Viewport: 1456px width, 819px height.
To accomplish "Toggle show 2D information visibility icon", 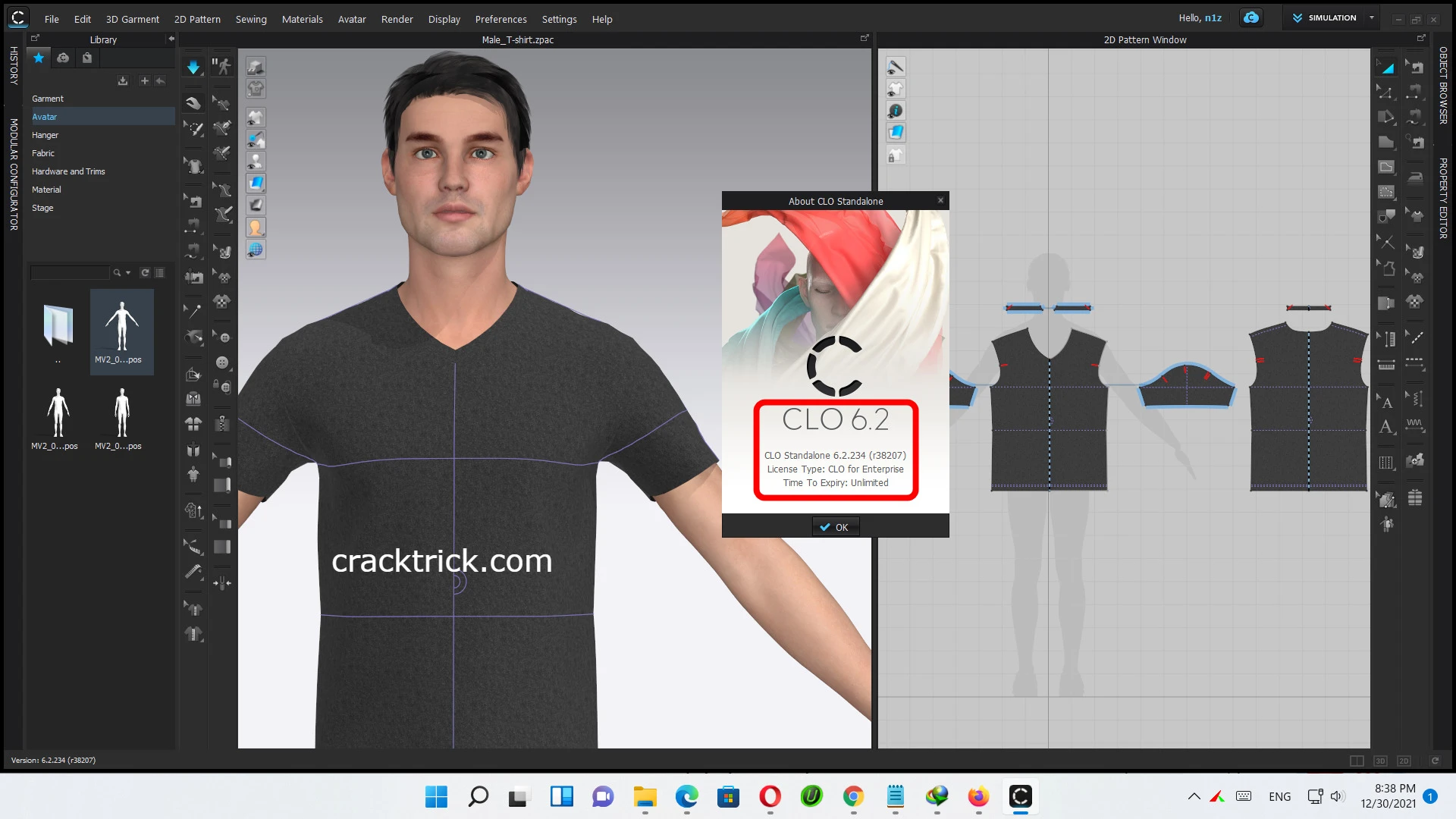I will (896, 111).
